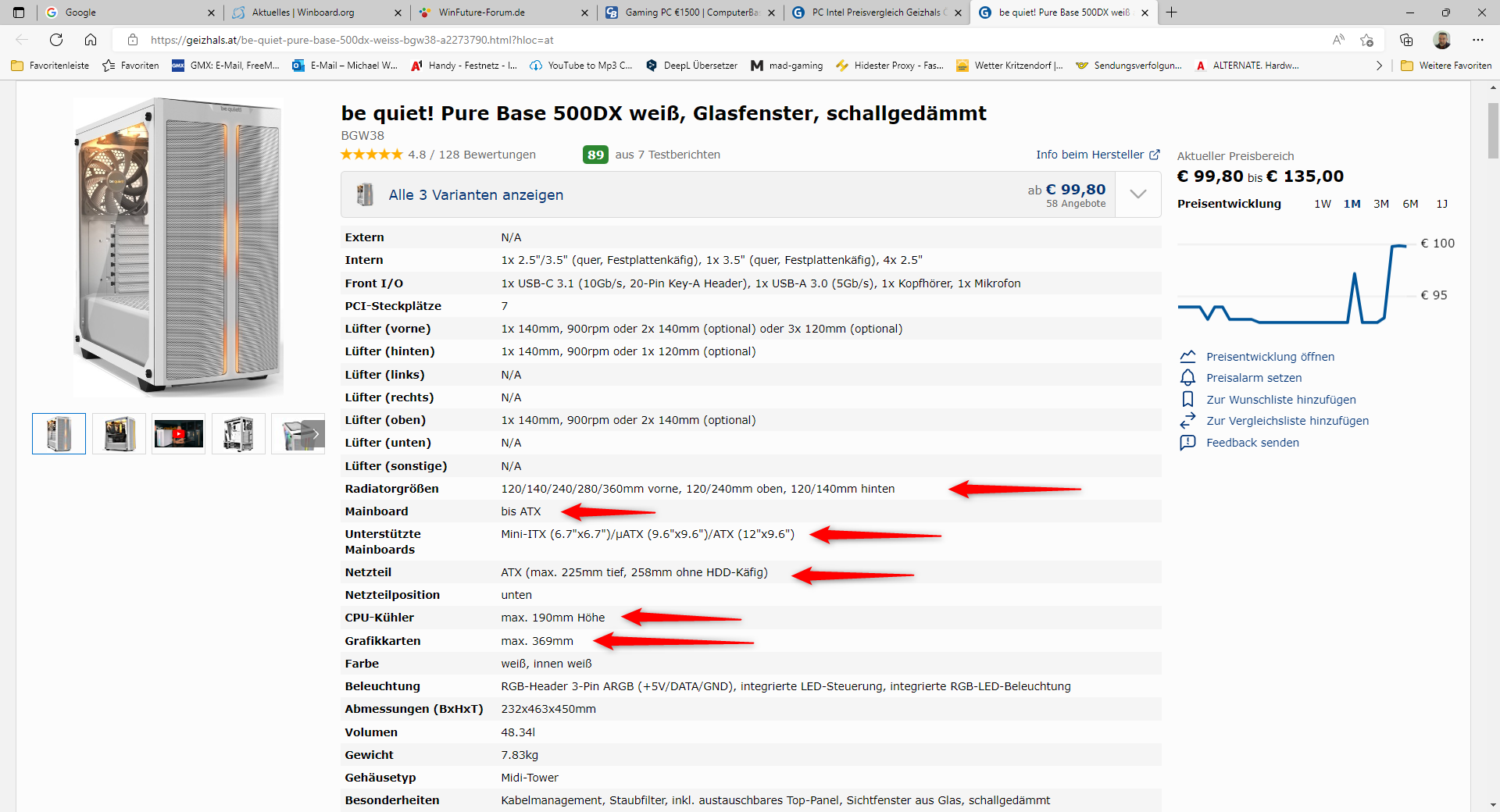Viewport: 1500px width, 812px height.
Task: Click Zur Wunschliste hinzufügen
Action: [x=1281, y=400]
